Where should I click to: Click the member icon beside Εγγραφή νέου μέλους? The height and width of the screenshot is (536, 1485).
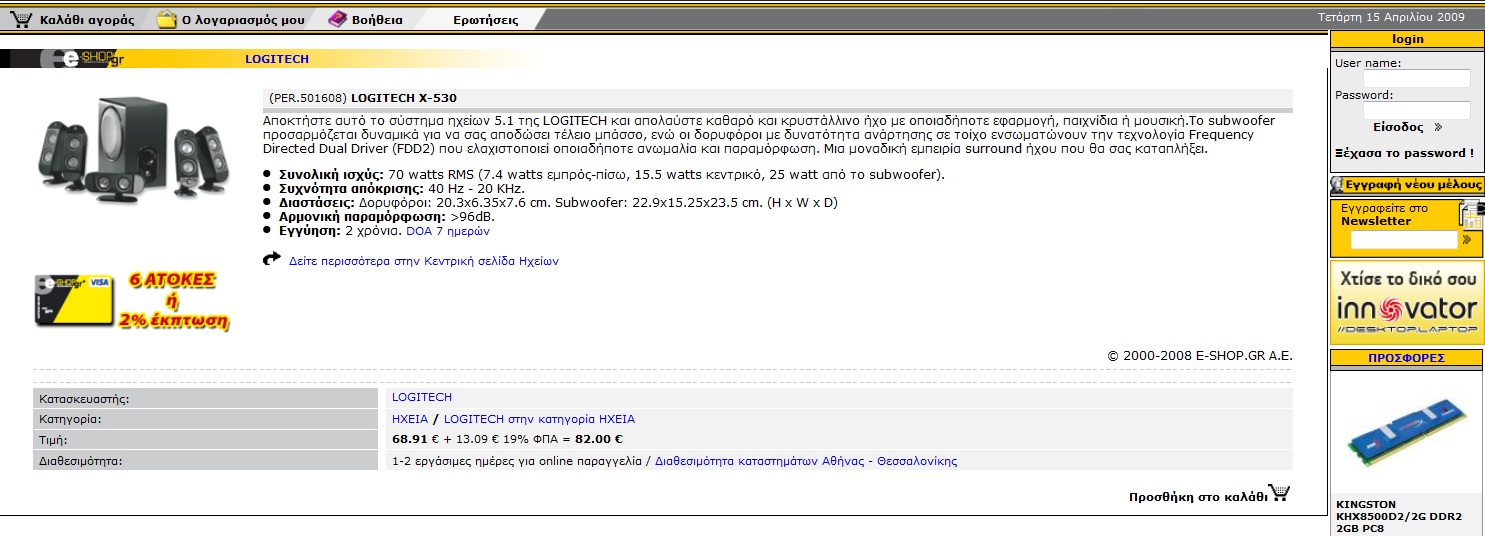(1337, 185)
